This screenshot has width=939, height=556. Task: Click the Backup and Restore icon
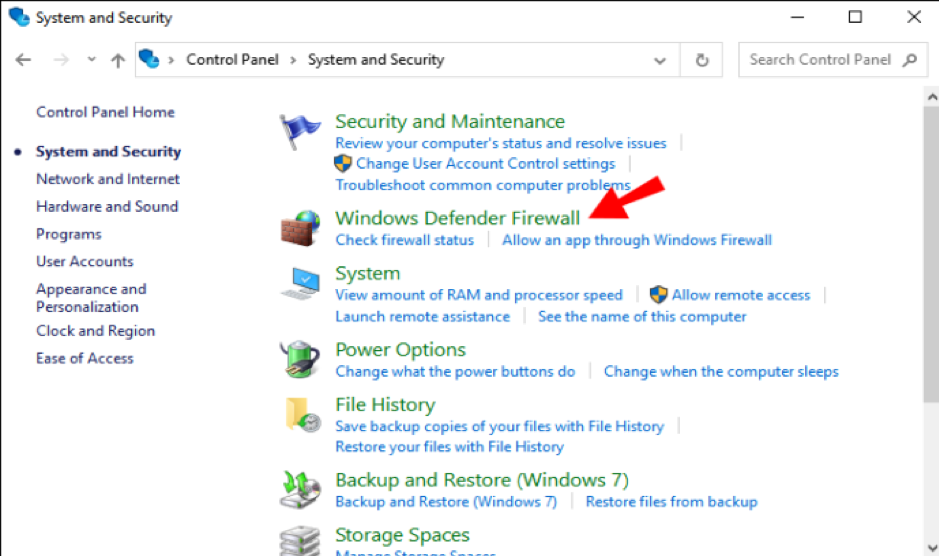[x=299, y=489]
